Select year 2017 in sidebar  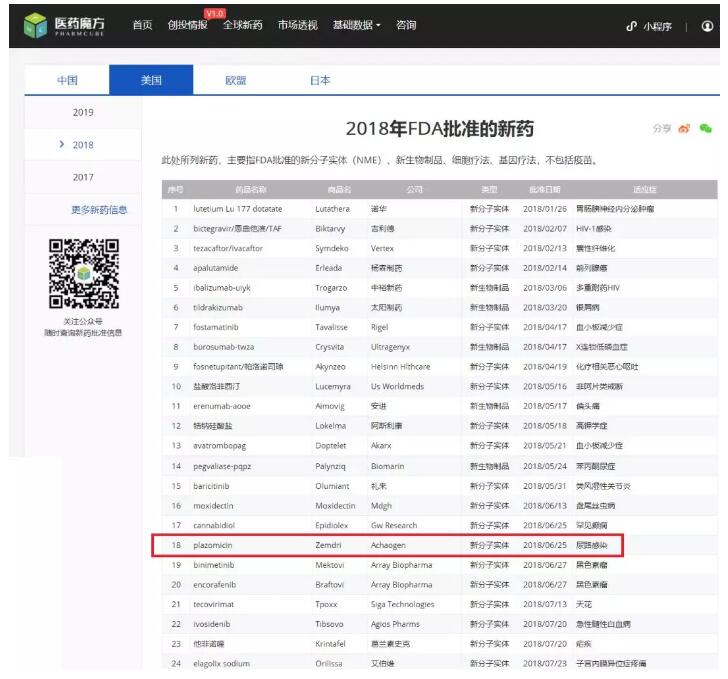coord(83,177)
